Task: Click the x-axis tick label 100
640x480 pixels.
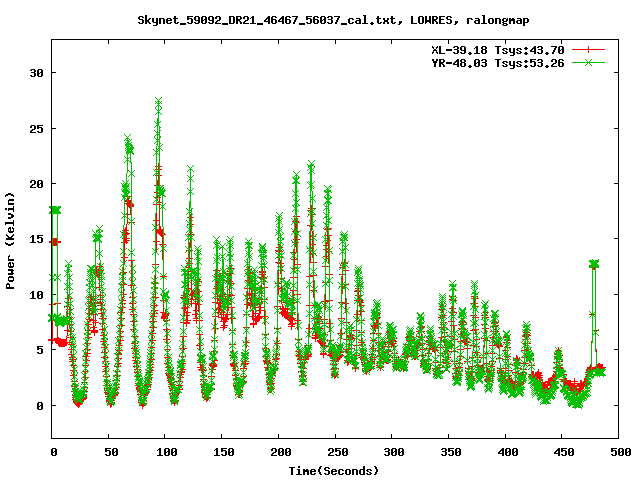Action: click(167, 452)
